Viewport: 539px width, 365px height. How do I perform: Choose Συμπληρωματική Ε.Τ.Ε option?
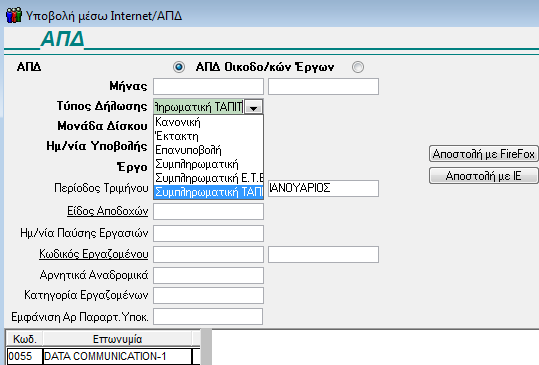click(208, 178)
